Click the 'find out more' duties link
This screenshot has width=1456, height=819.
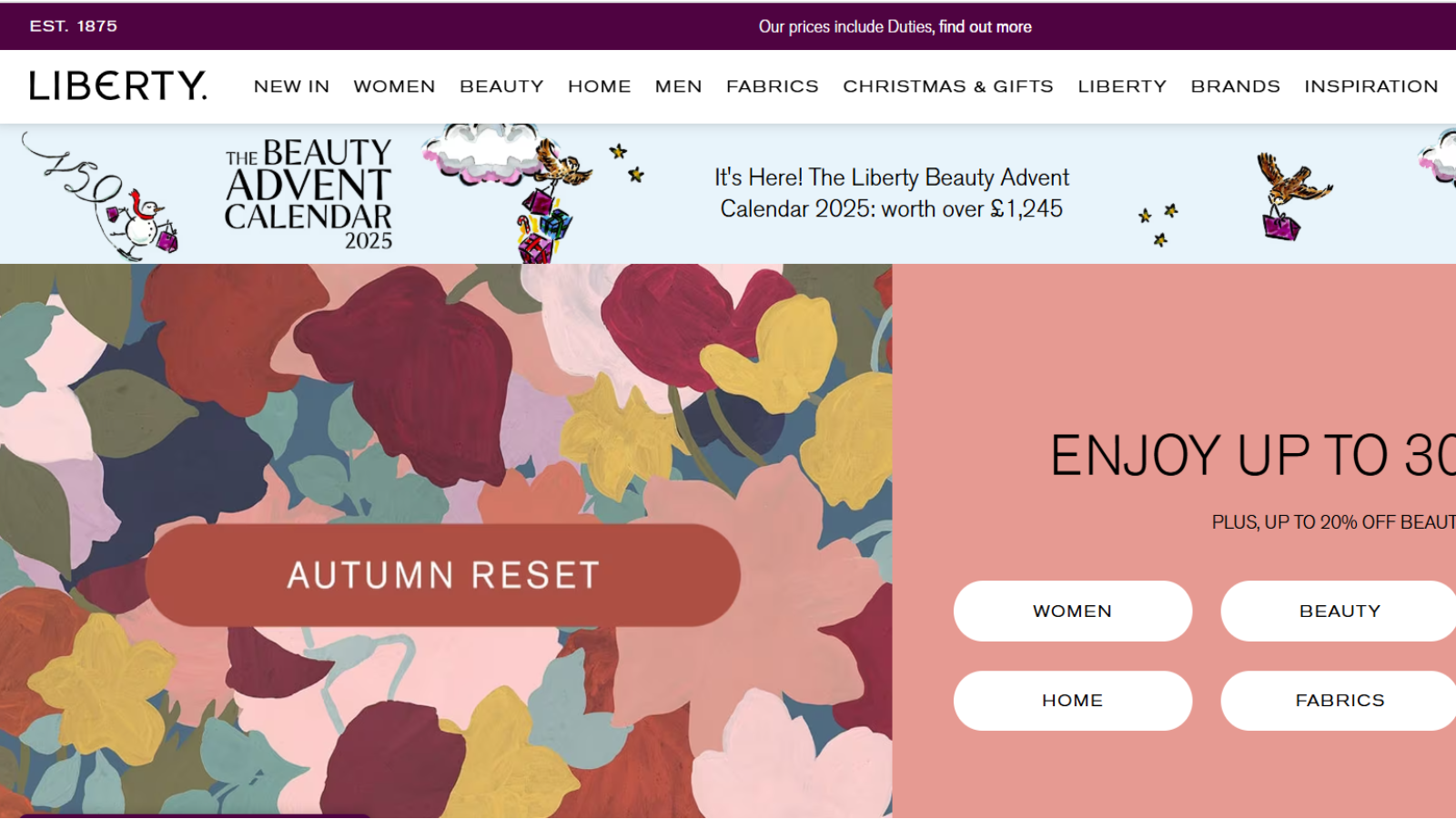[985, 26]
